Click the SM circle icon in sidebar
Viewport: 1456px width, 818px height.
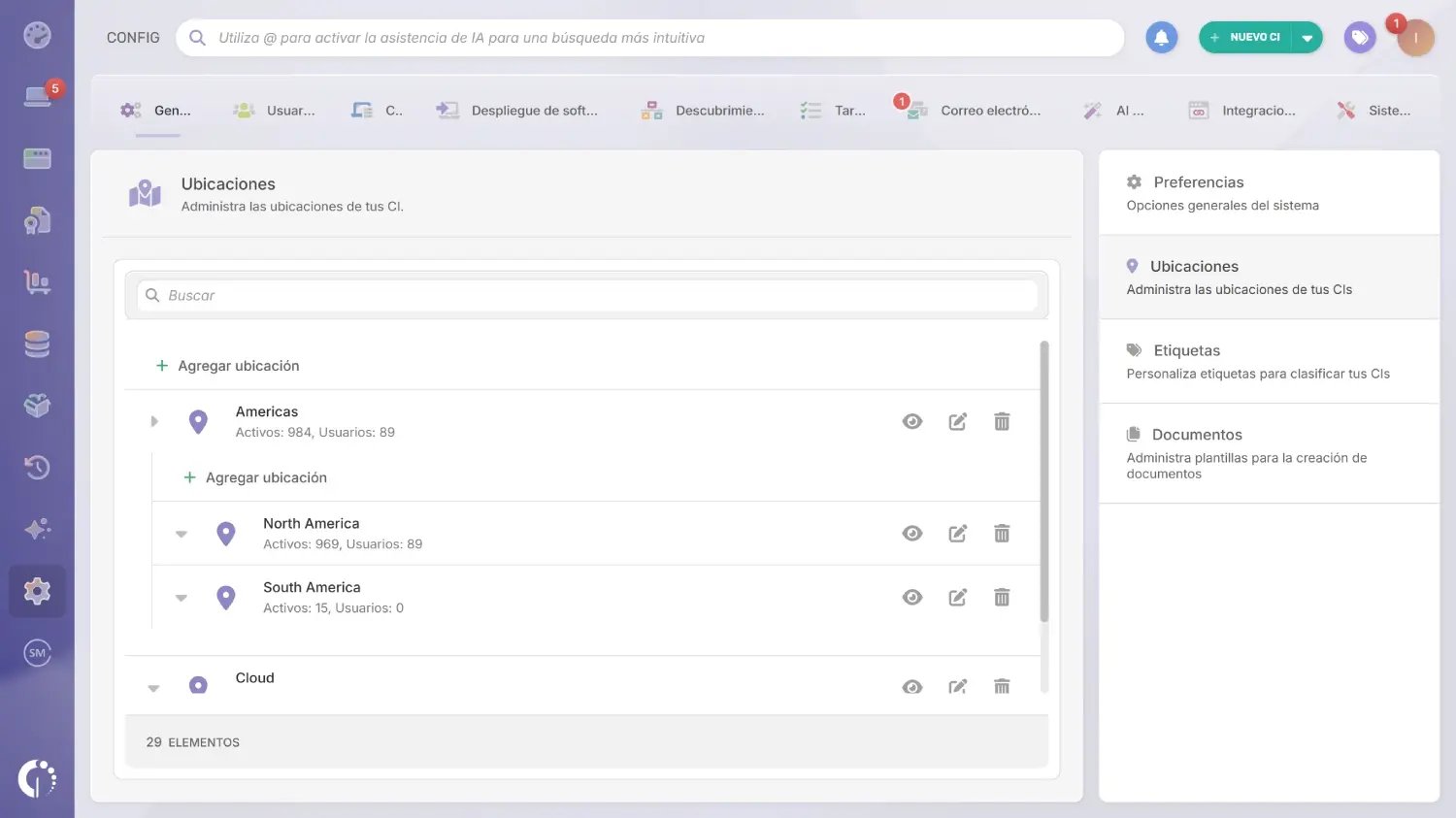click(x=37, y=653)
